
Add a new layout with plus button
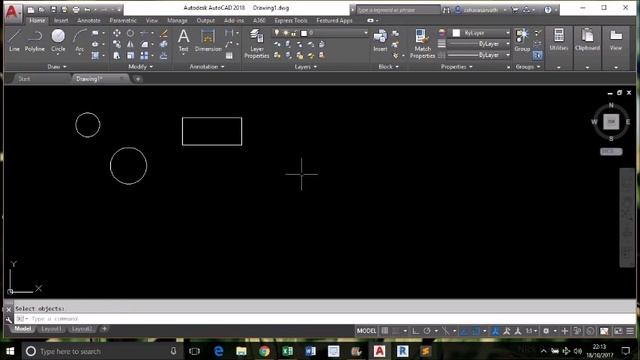coord(104,329)
